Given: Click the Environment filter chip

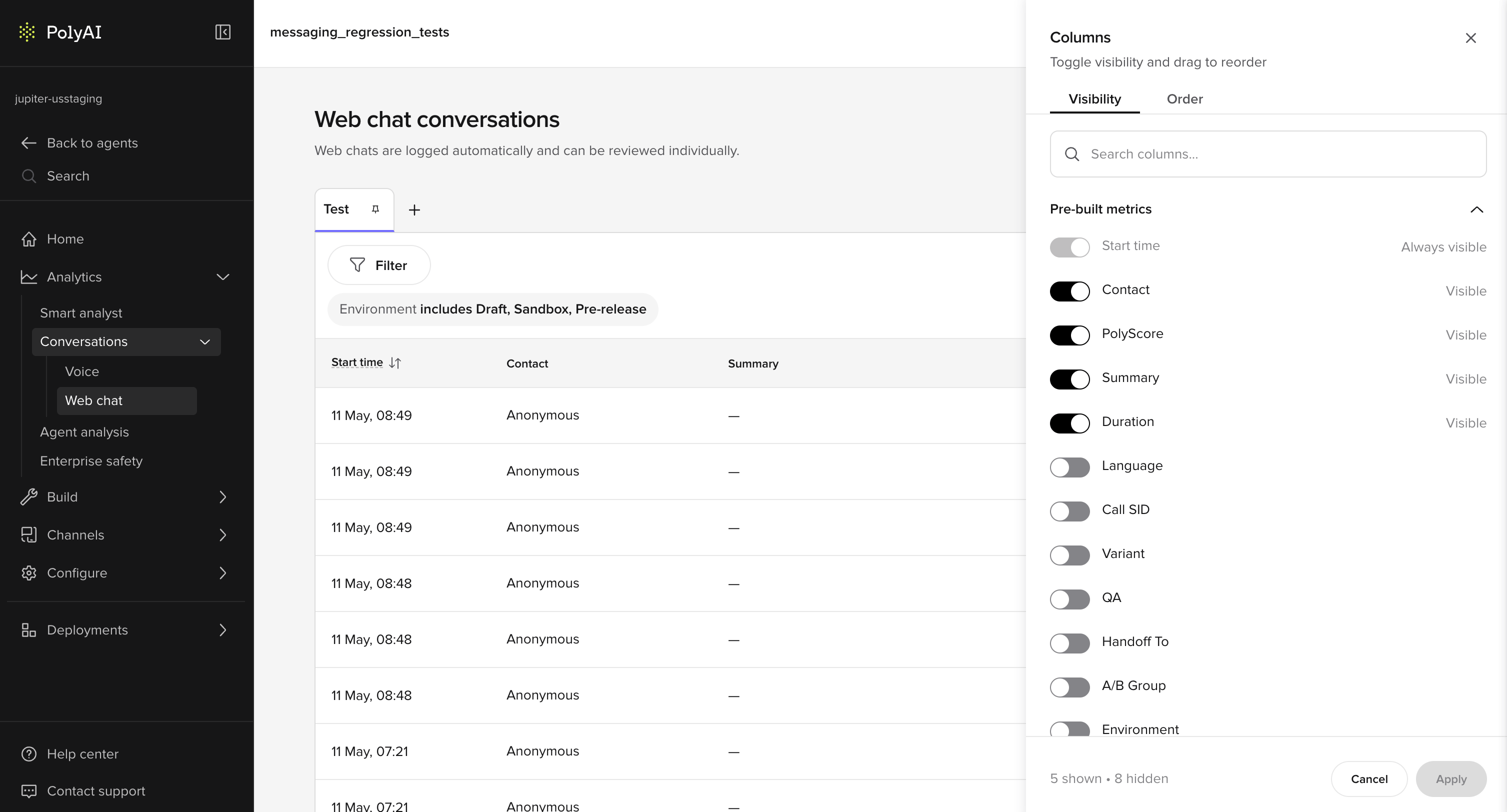Looking at the screenshot, I should point(492,309).
